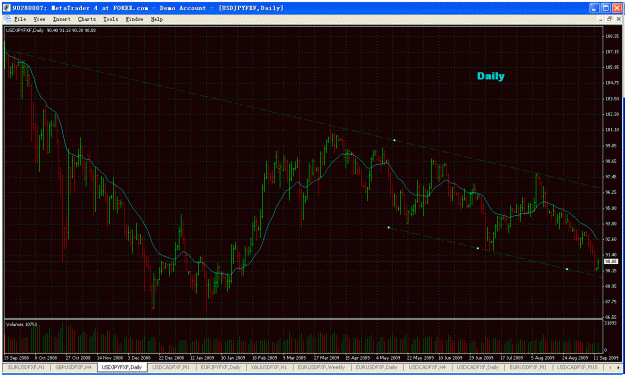625x375 pixels.
Task: Click the MetaTrader app icon in title bar
Action: 7,8
